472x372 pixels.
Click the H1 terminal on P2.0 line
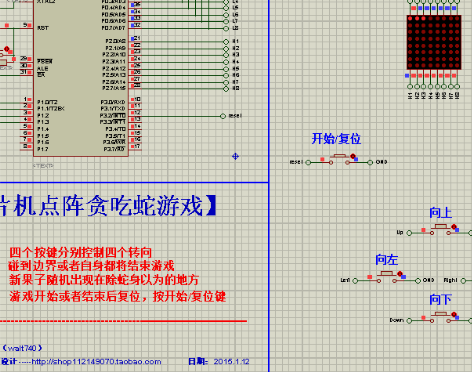click(226, 42)
